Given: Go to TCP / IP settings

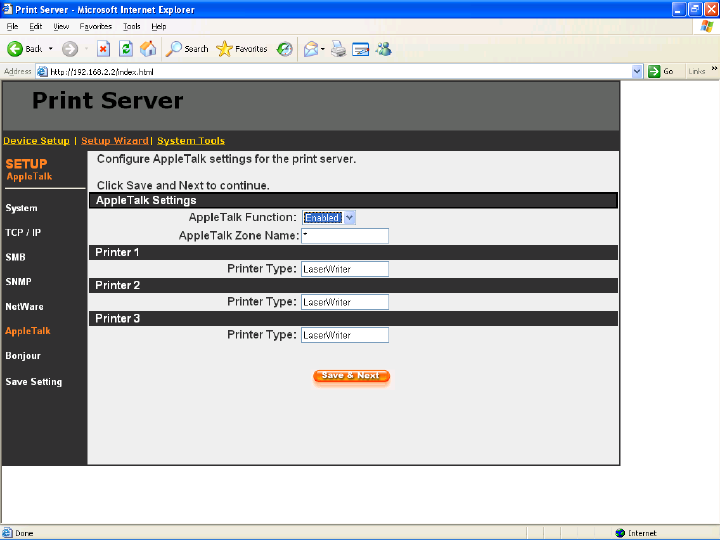Looking at the screenshot, I should 23,232.
